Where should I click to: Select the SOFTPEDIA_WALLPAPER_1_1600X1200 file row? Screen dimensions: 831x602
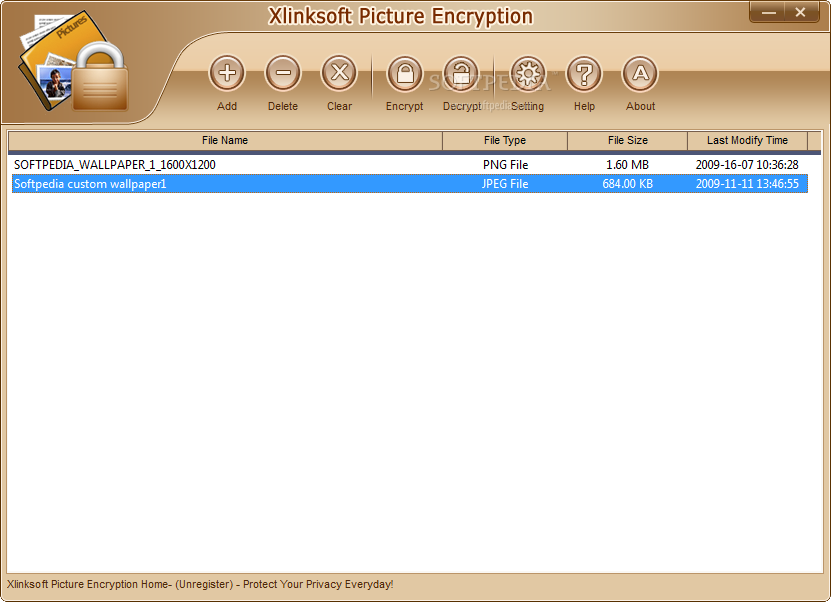(410, 165)
